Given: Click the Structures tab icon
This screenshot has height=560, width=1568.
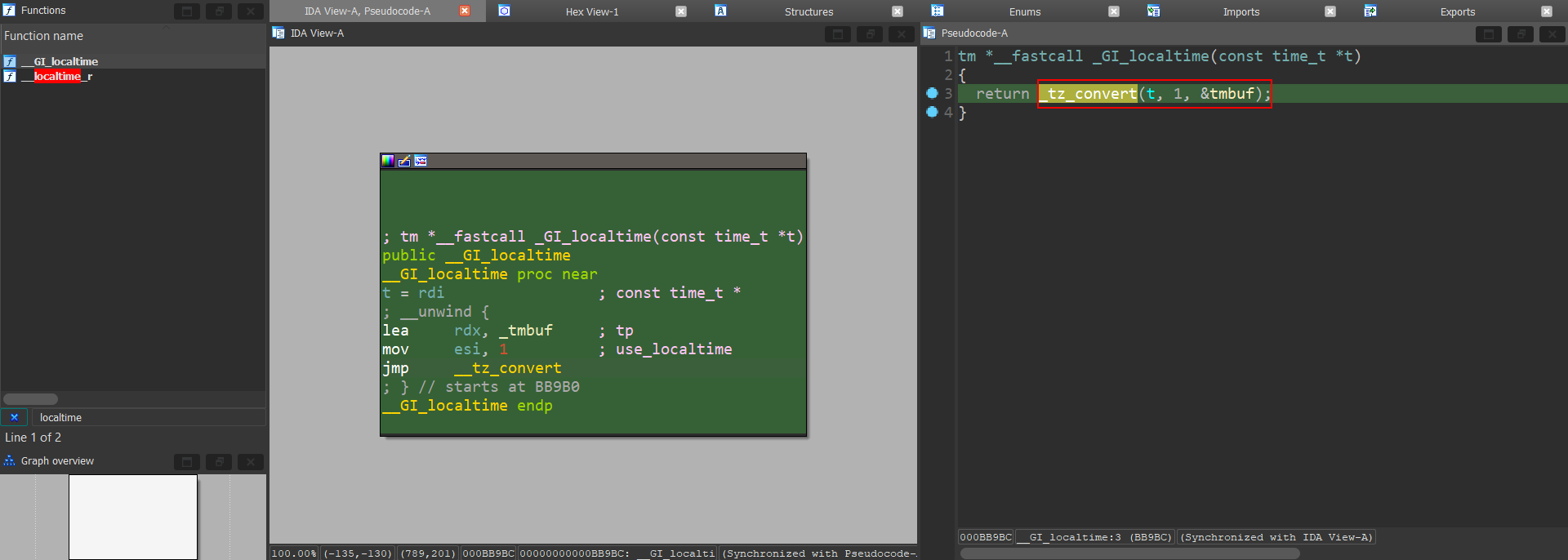Looking at the screenshot, I should tap(720, 11).
